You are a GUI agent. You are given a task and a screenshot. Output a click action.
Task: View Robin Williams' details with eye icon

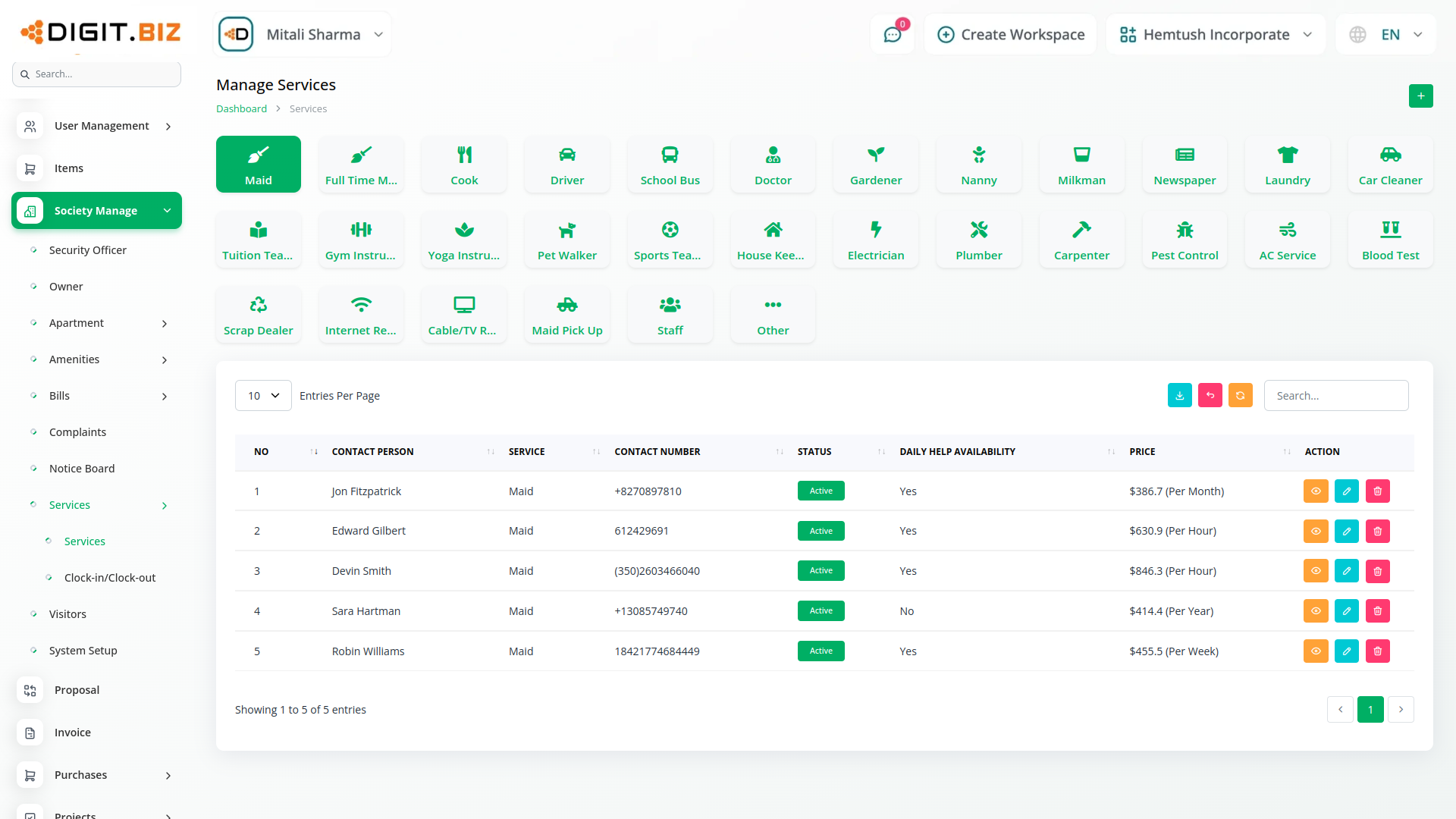point(1316,651)
